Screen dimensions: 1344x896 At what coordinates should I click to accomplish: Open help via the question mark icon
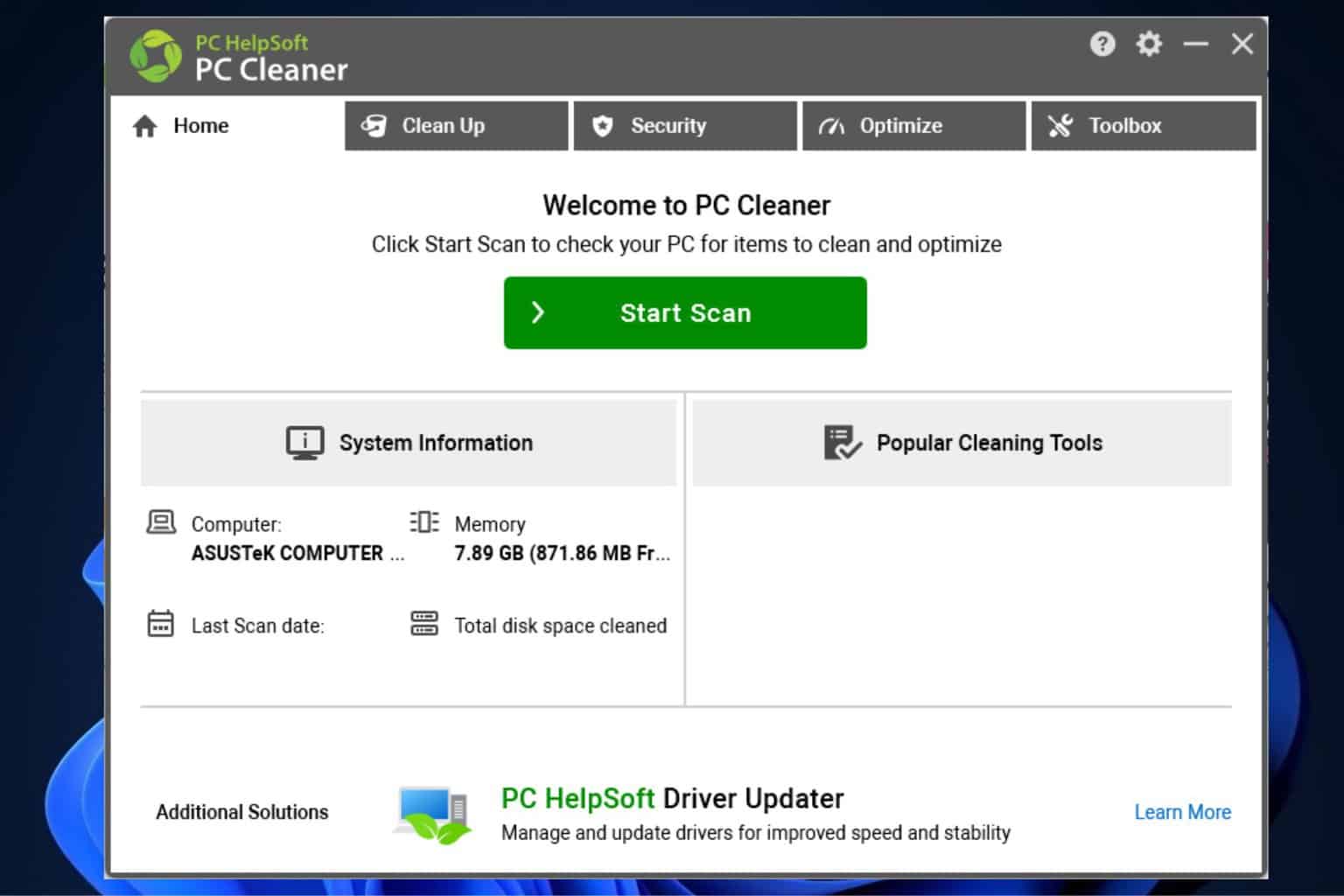click(x=1102, y=44)
